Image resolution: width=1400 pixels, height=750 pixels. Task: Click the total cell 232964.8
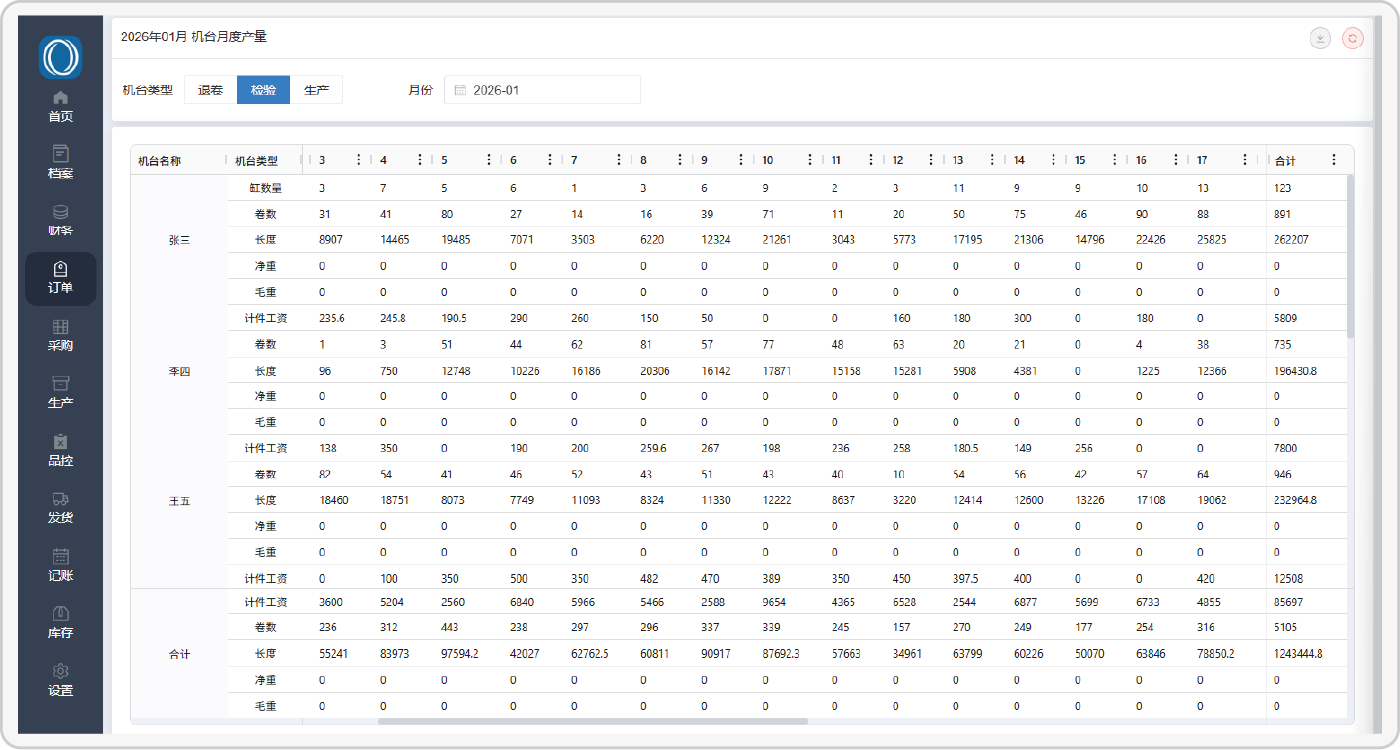click(1295, 500)
